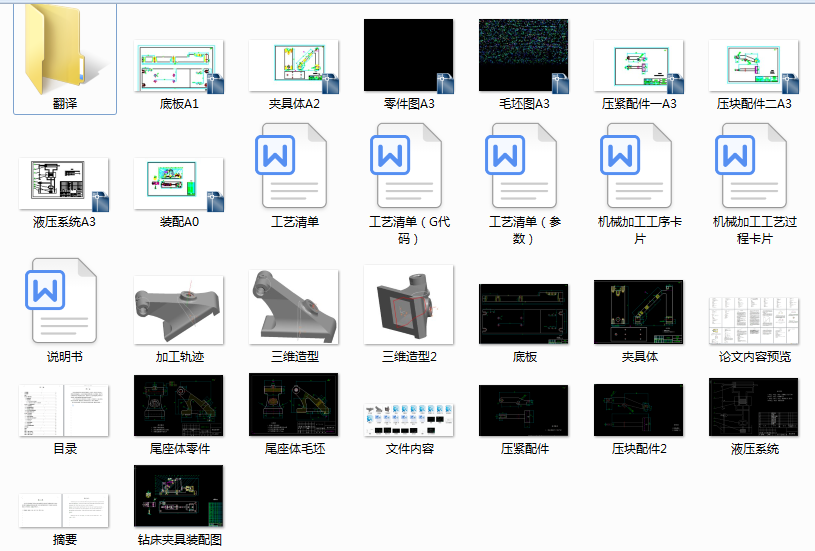Select the 三维造型2 model image
The width and height of the screenshot is (815, 551).
(x=409, y=305)
